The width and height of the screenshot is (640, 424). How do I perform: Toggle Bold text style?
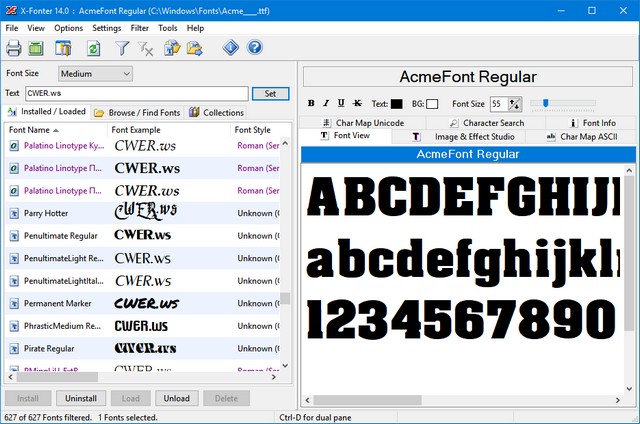311,103
